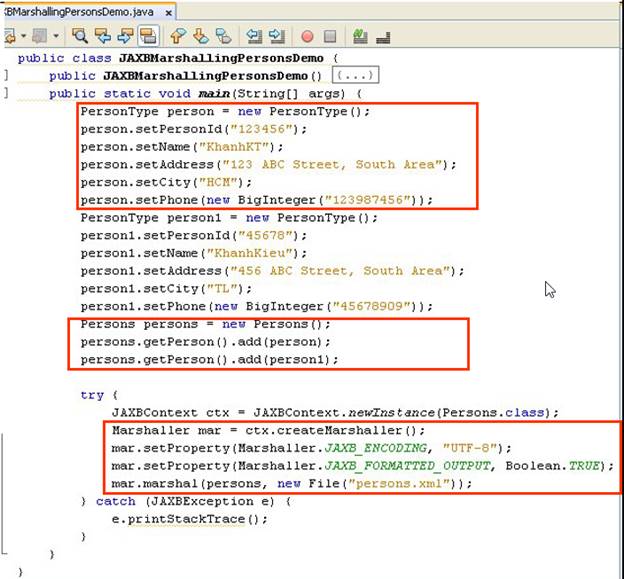Click Shift Line Right icon

click(277, 36)
